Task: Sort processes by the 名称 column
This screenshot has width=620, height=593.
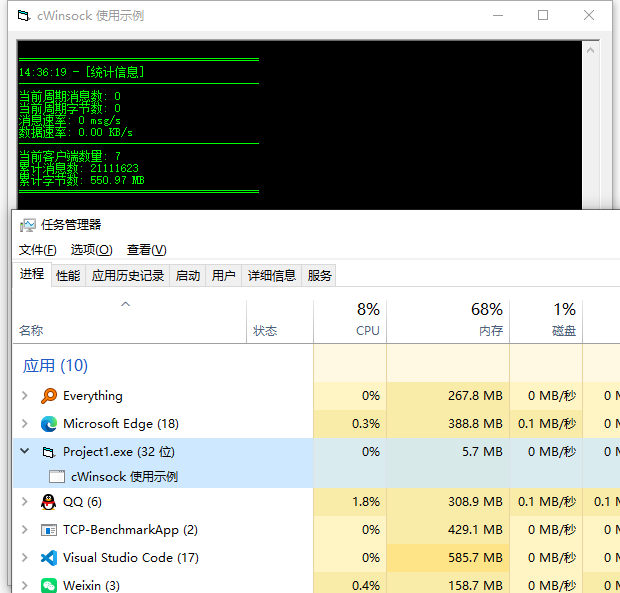Action: (x=130, y=322)
